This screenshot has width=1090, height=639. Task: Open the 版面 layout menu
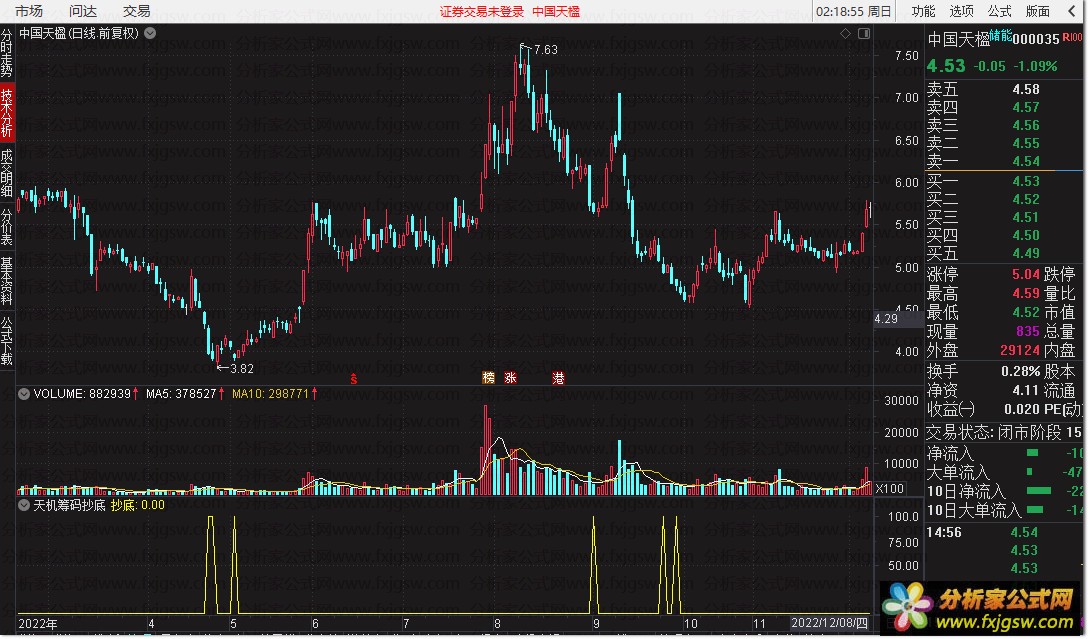tap(1038, 11)
